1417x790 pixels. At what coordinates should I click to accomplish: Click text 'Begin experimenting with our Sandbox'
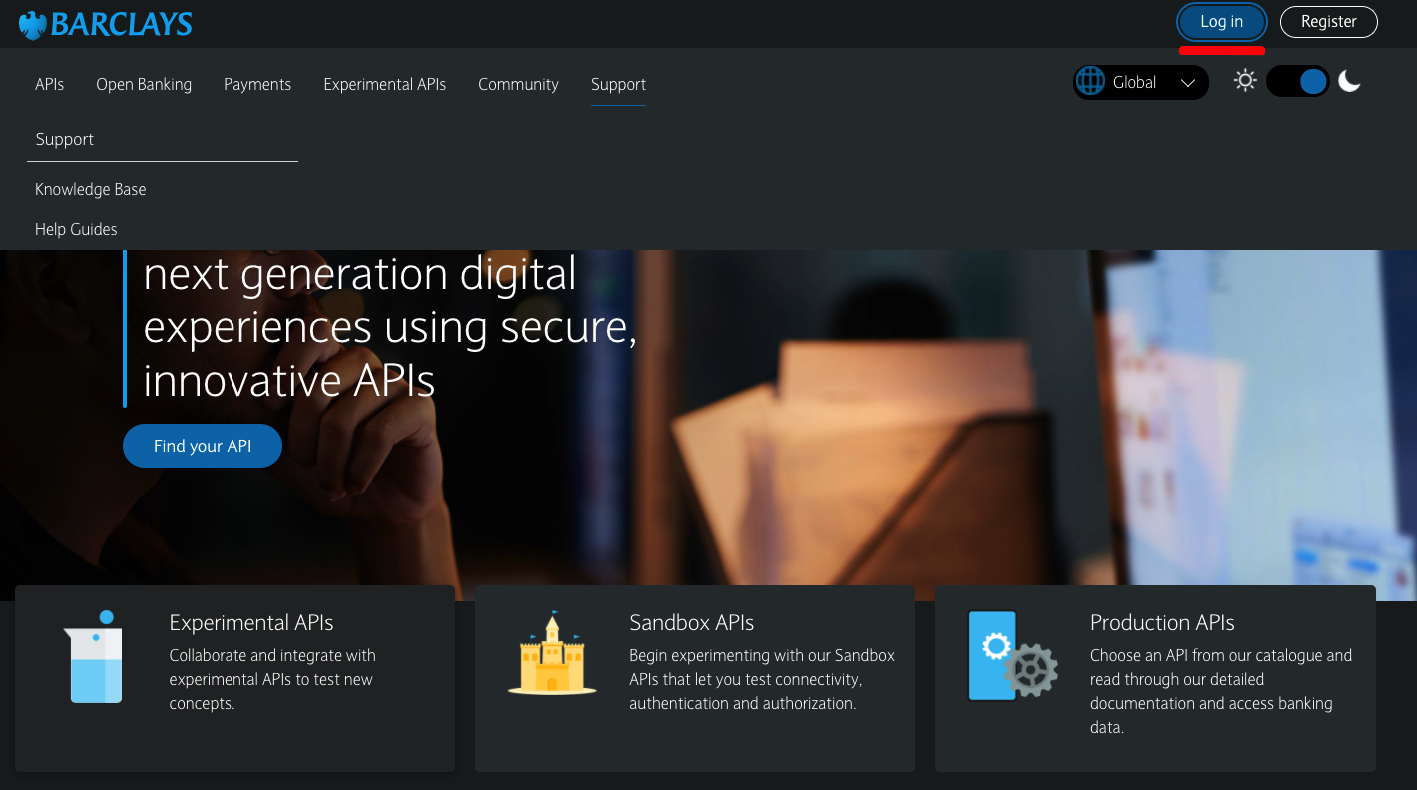tap(762, 656)
